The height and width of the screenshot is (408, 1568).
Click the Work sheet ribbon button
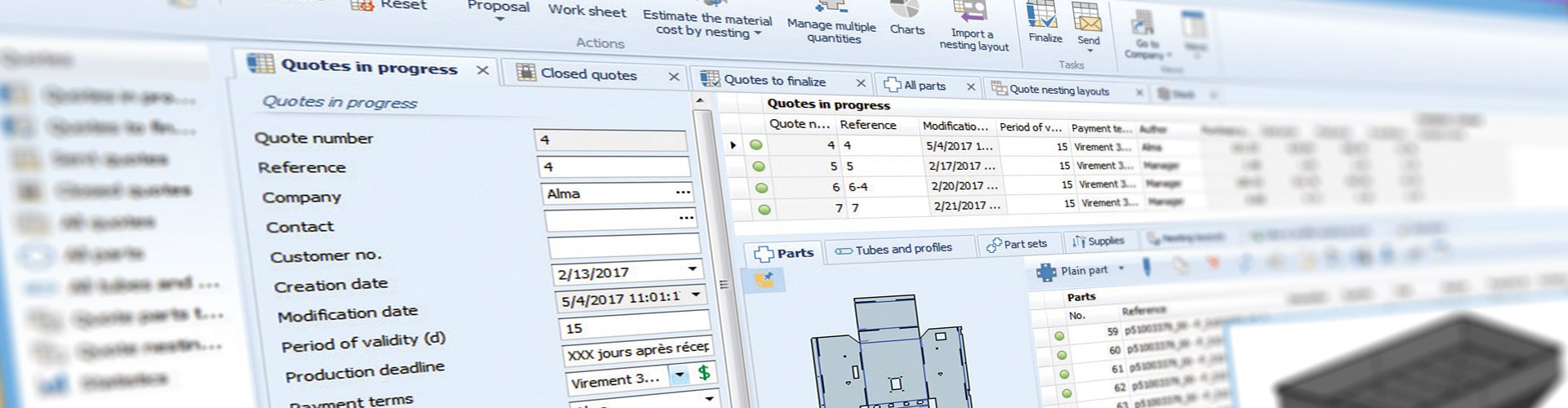586,11
